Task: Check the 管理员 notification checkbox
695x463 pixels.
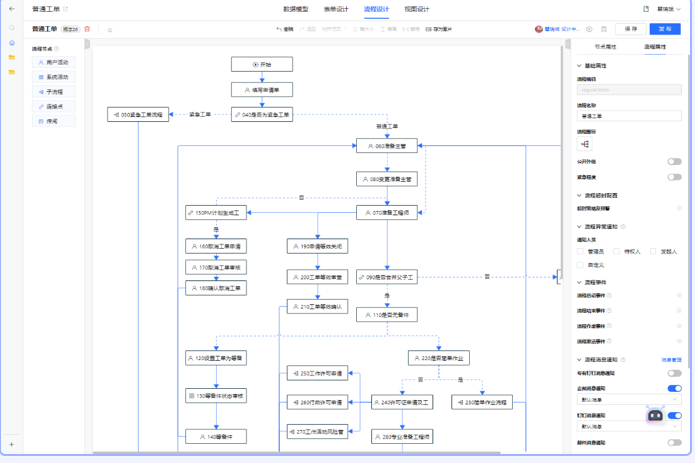Action: [580, 252]
